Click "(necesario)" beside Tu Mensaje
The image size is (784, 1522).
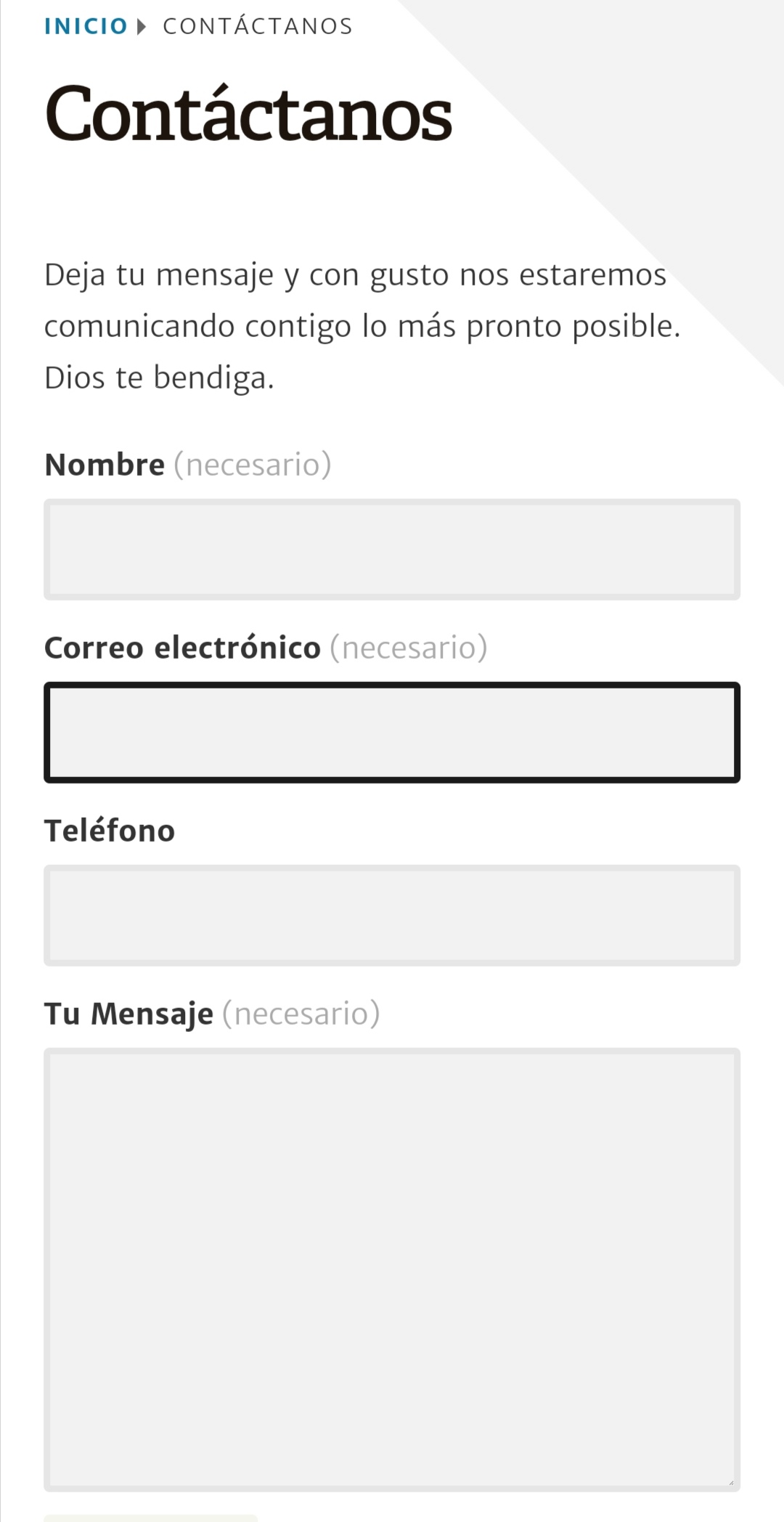[x=301, y=1014]
